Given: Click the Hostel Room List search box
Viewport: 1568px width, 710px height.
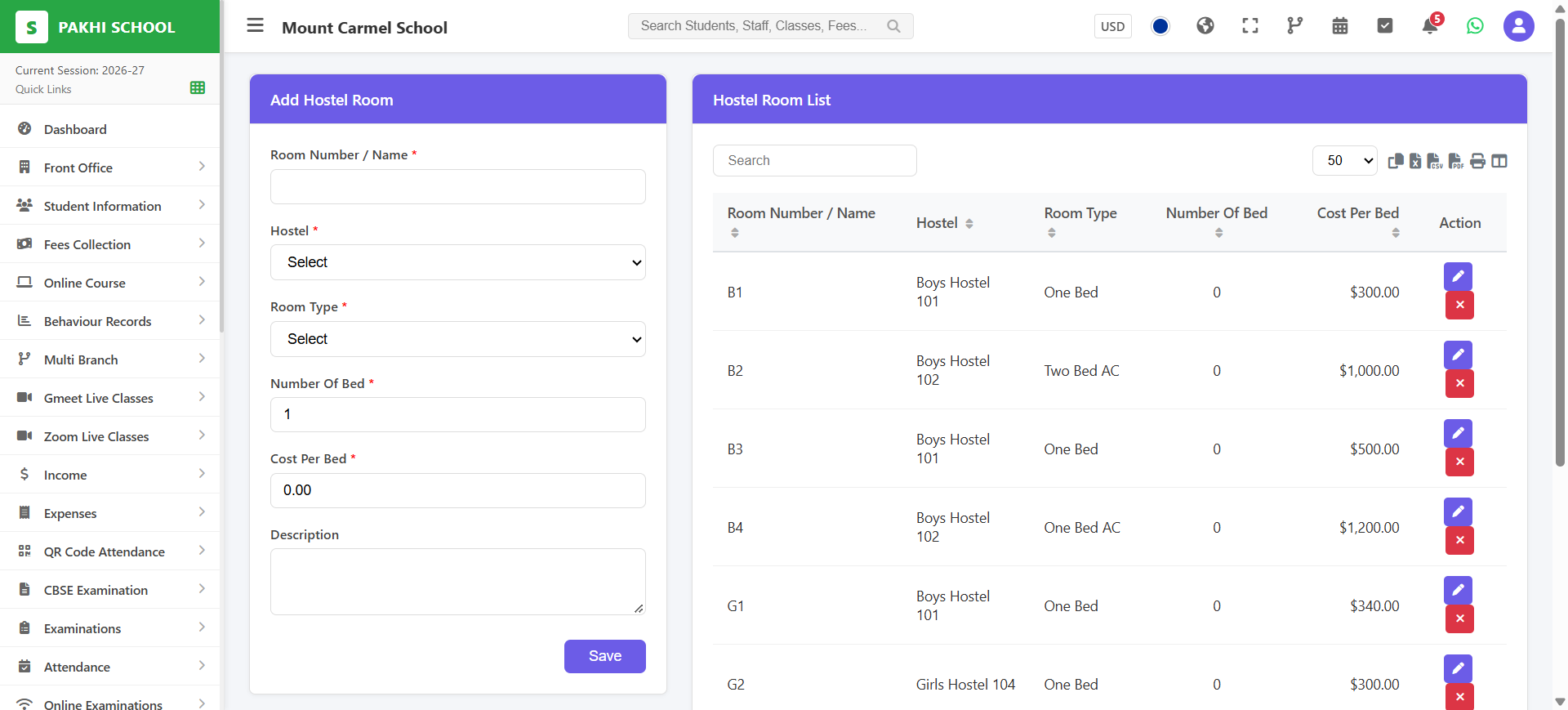Looking at the screenshot, I should click(815, 160).
